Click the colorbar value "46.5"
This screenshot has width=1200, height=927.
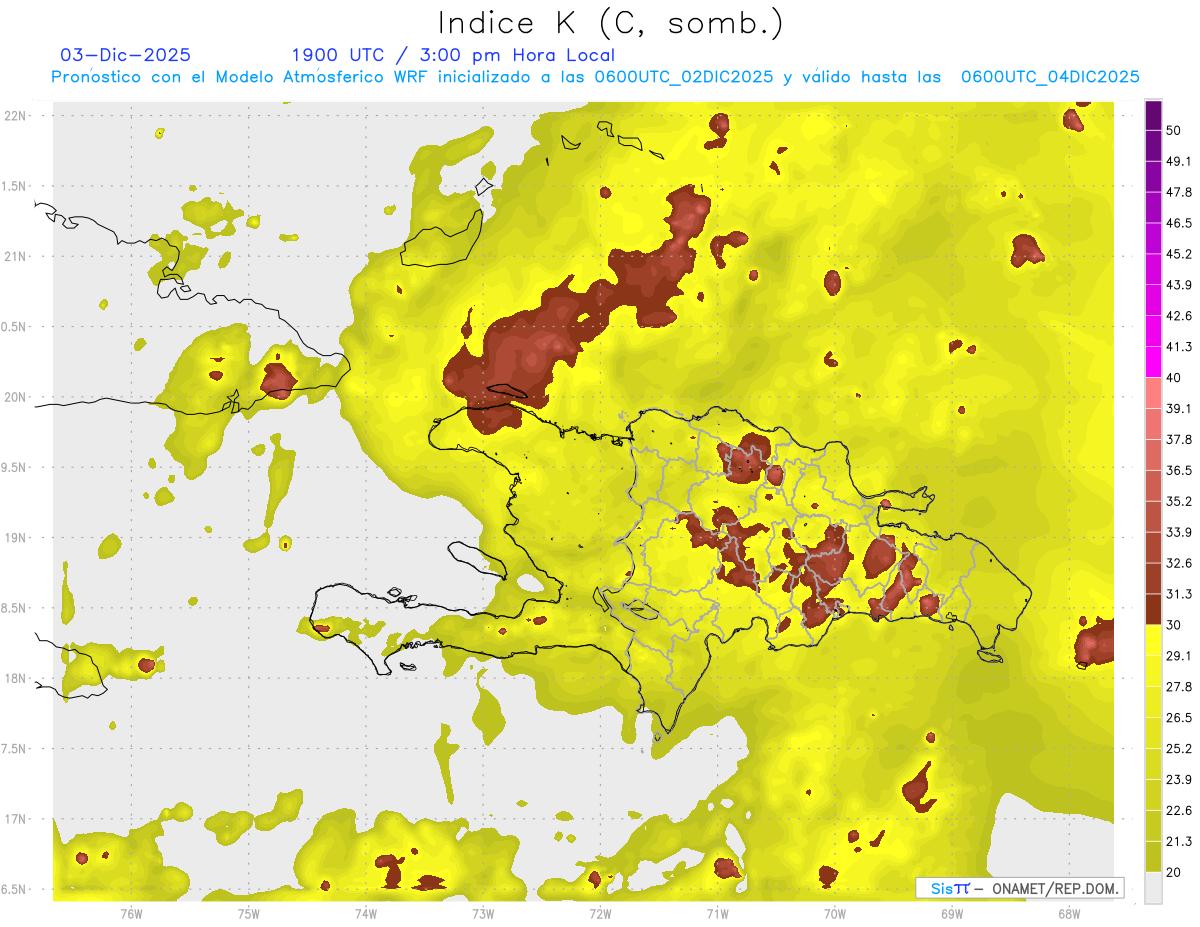pos(1179,223)
